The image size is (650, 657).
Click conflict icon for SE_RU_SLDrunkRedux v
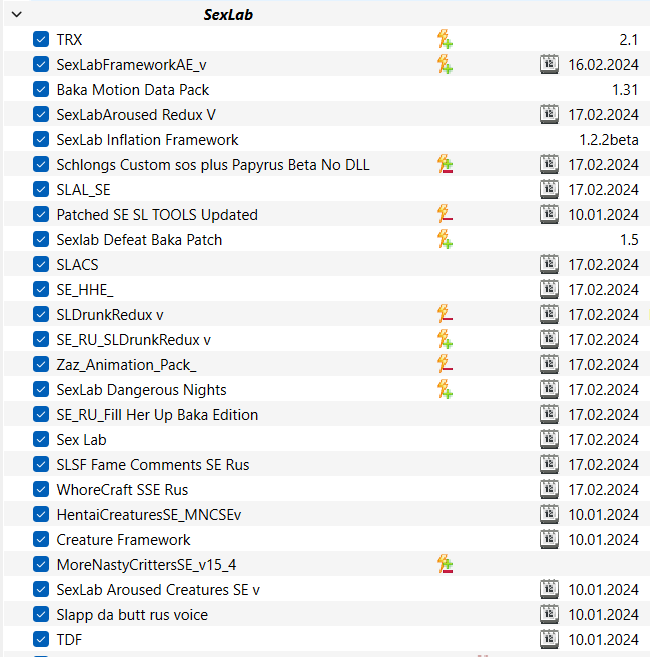pyautogui.click(x=445, y=339)
